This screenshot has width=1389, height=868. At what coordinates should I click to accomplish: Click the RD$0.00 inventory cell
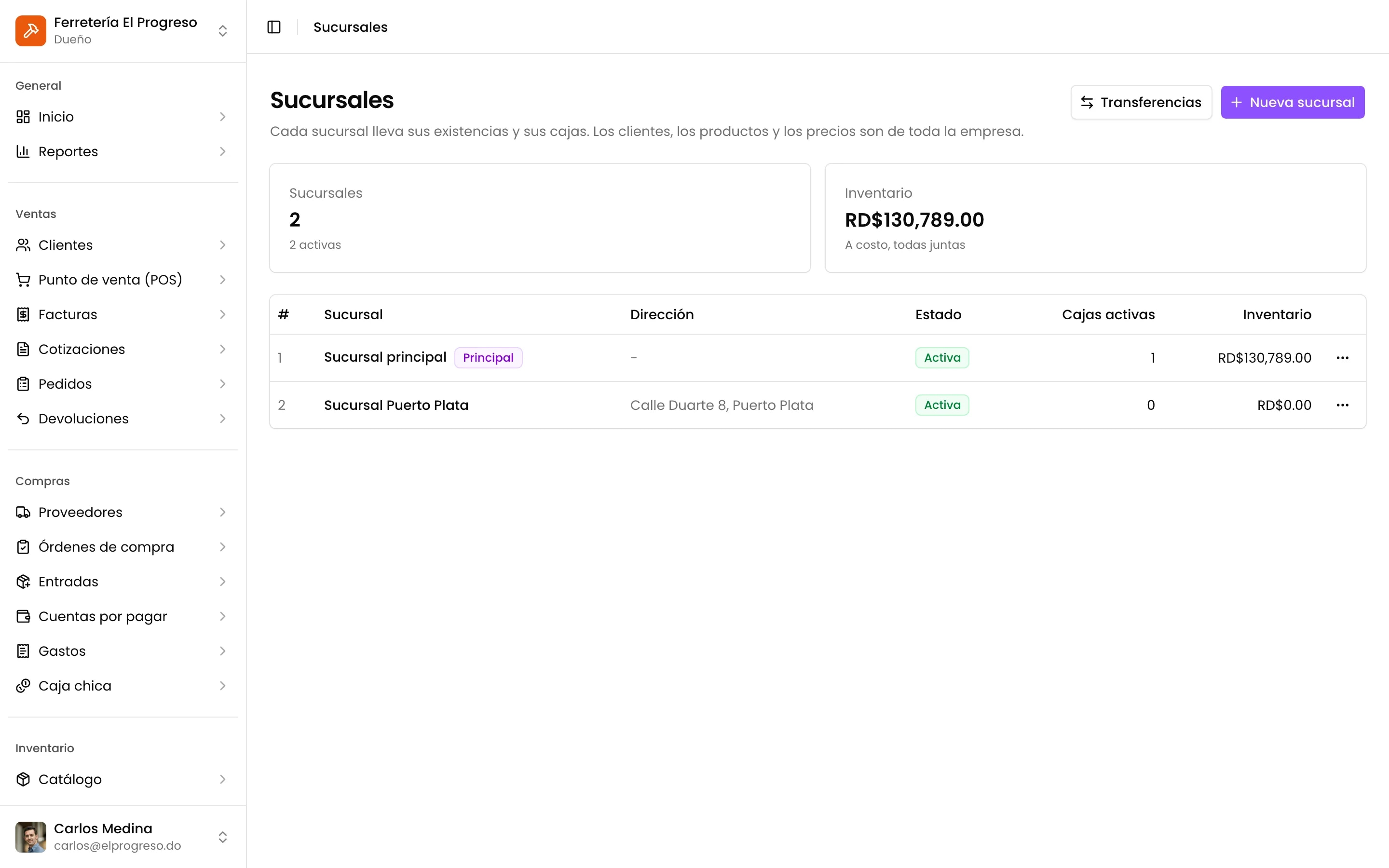click(x=1284, y=405)
